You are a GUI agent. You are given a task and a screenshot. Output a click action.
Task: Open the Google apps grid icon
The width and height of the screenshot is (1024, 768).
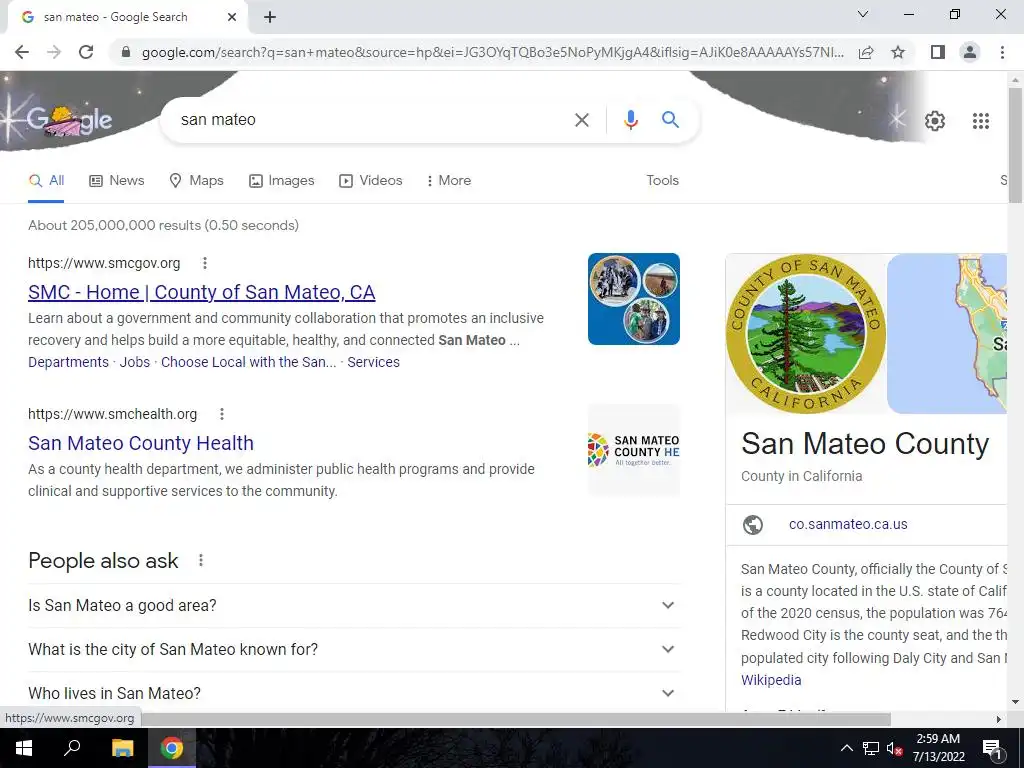tap(980, 121)
